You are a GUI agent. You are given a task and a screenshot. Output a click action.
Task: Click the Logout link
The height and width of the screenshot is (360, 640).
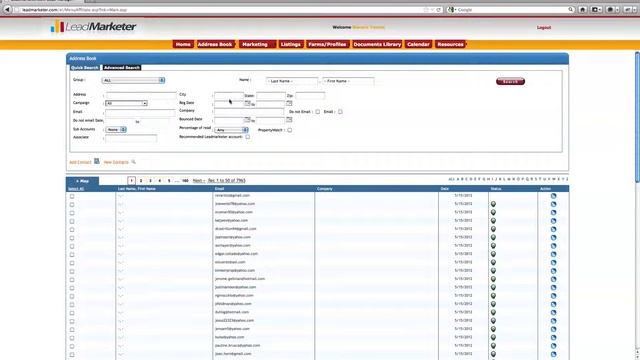(544, 27)
